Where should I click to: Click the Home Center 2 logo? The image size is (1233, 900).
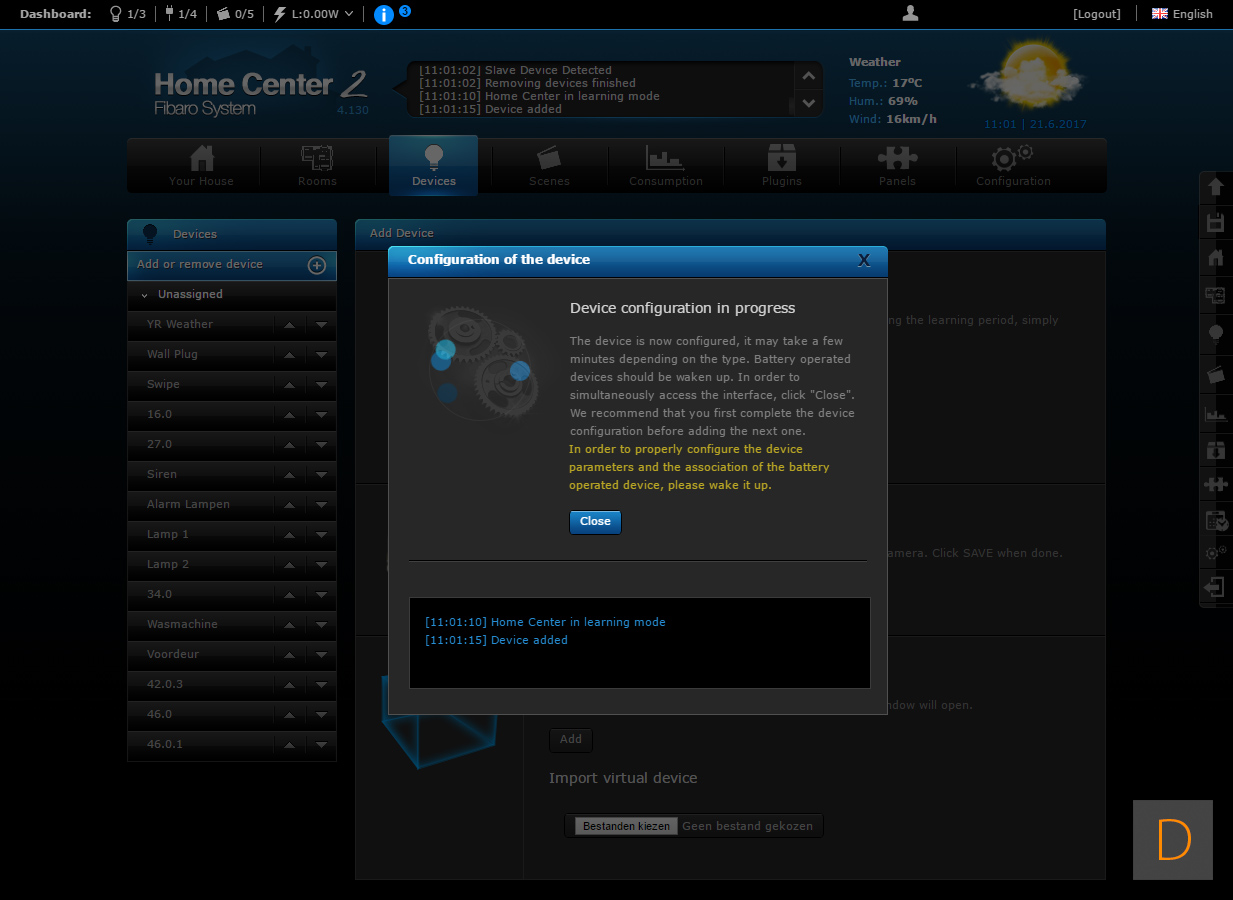262,93
